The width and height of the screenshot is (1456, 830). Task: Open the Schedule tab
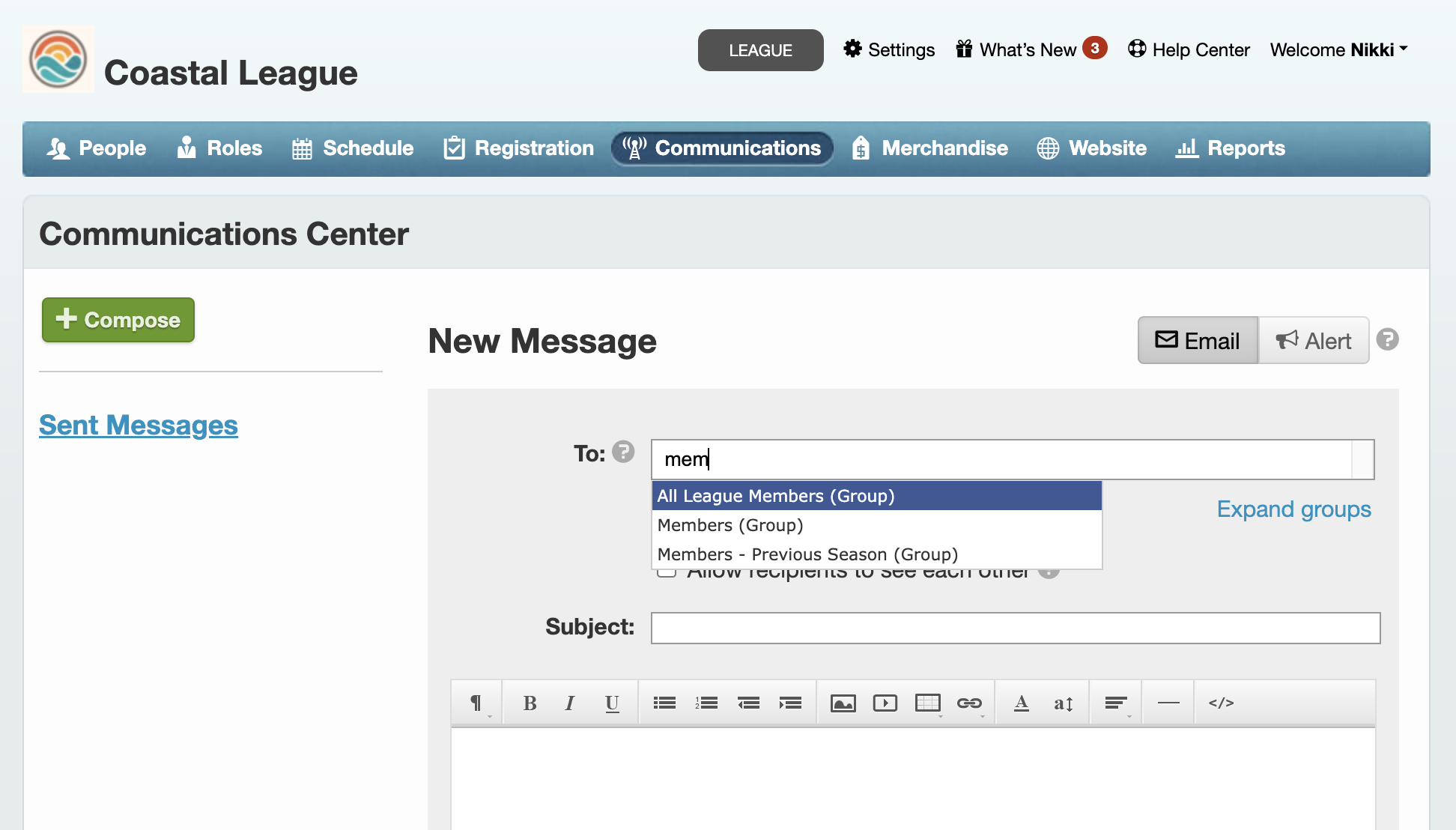[x=353, y=148]
